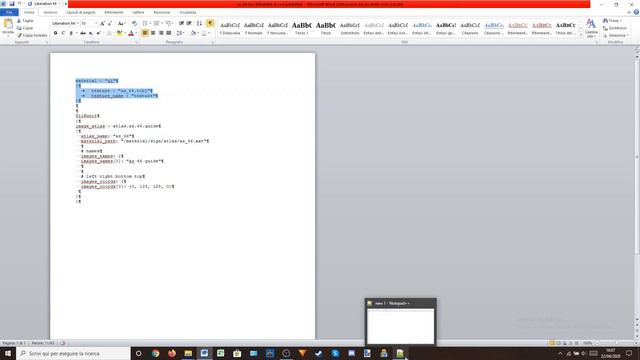Click the paragraph shading icon
Screen dimensions: 640x360
(x=193, y=33)
